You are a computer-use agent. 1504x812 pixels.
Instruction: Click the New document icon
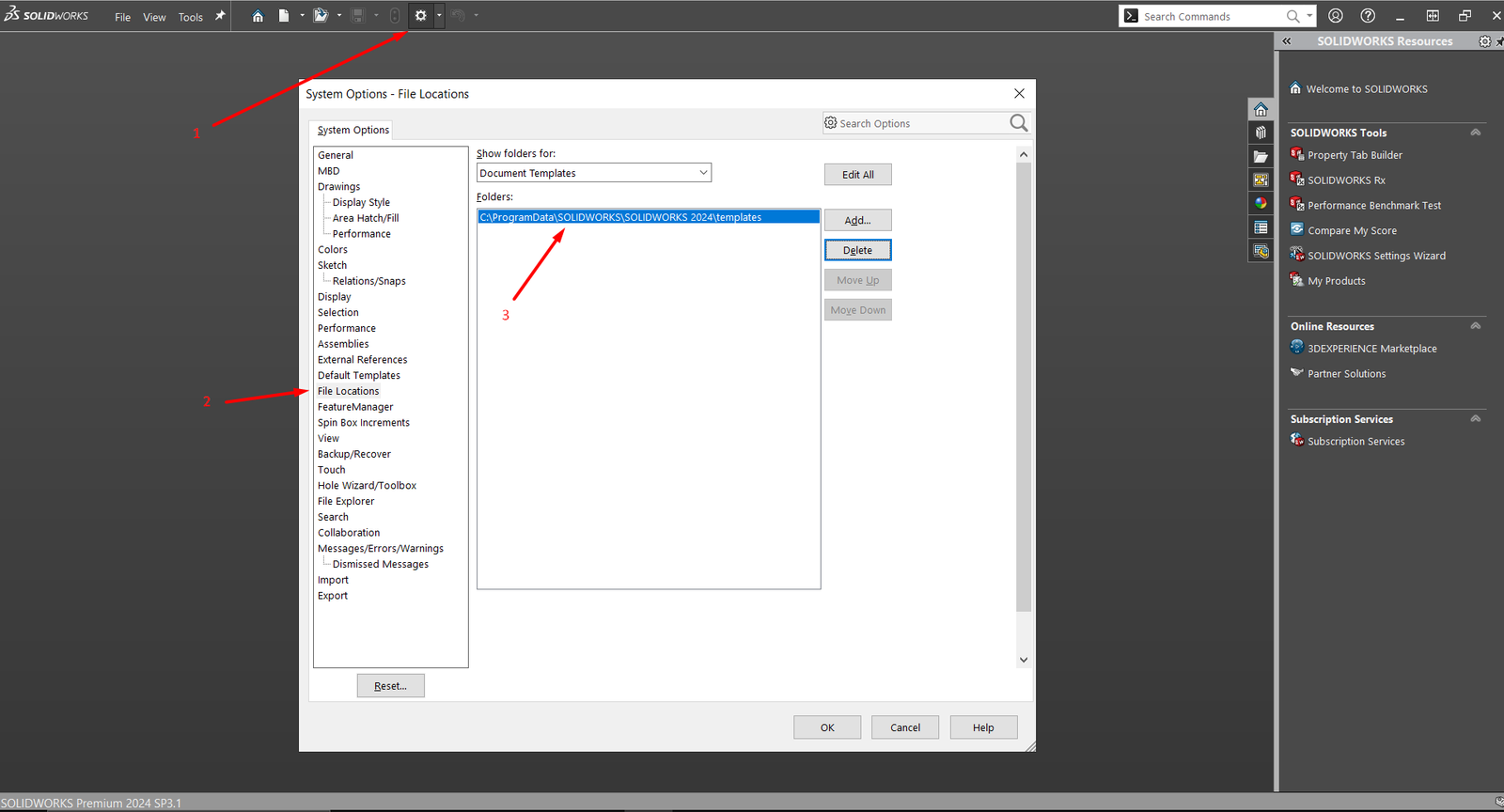(283, 16)
